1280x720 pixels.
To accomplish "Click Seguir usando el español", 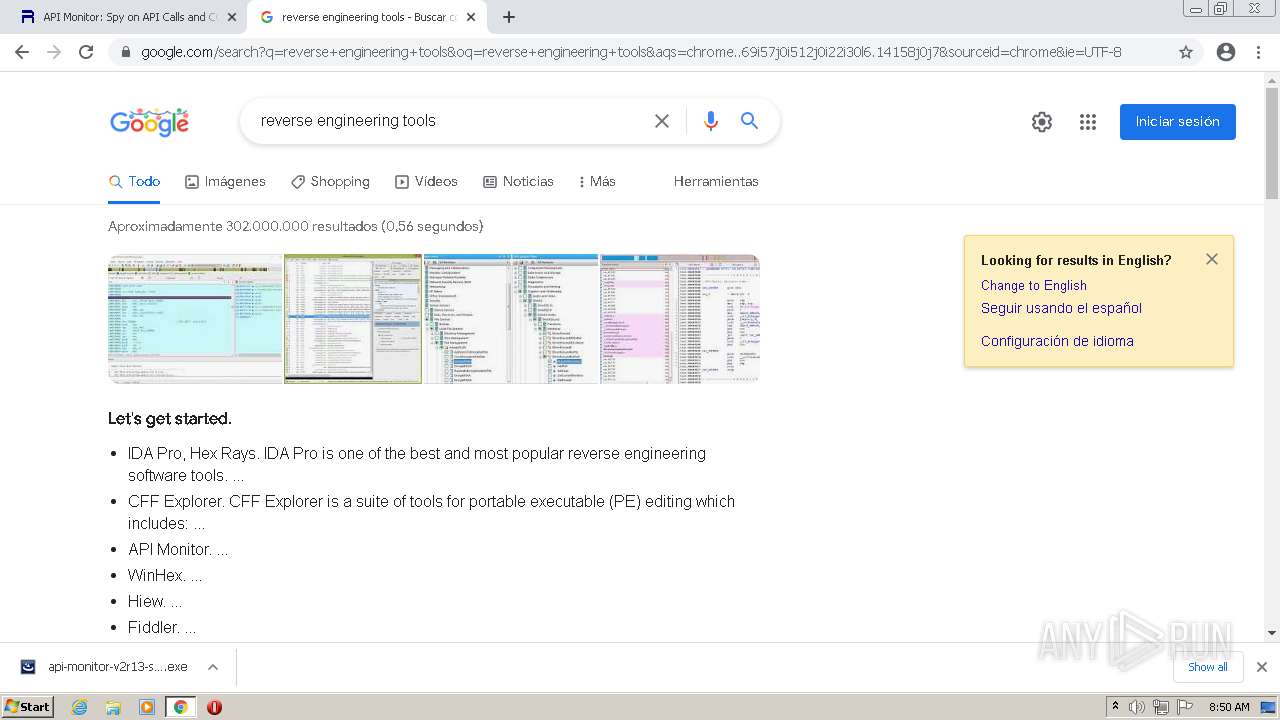I will (x=1061, y=309).
